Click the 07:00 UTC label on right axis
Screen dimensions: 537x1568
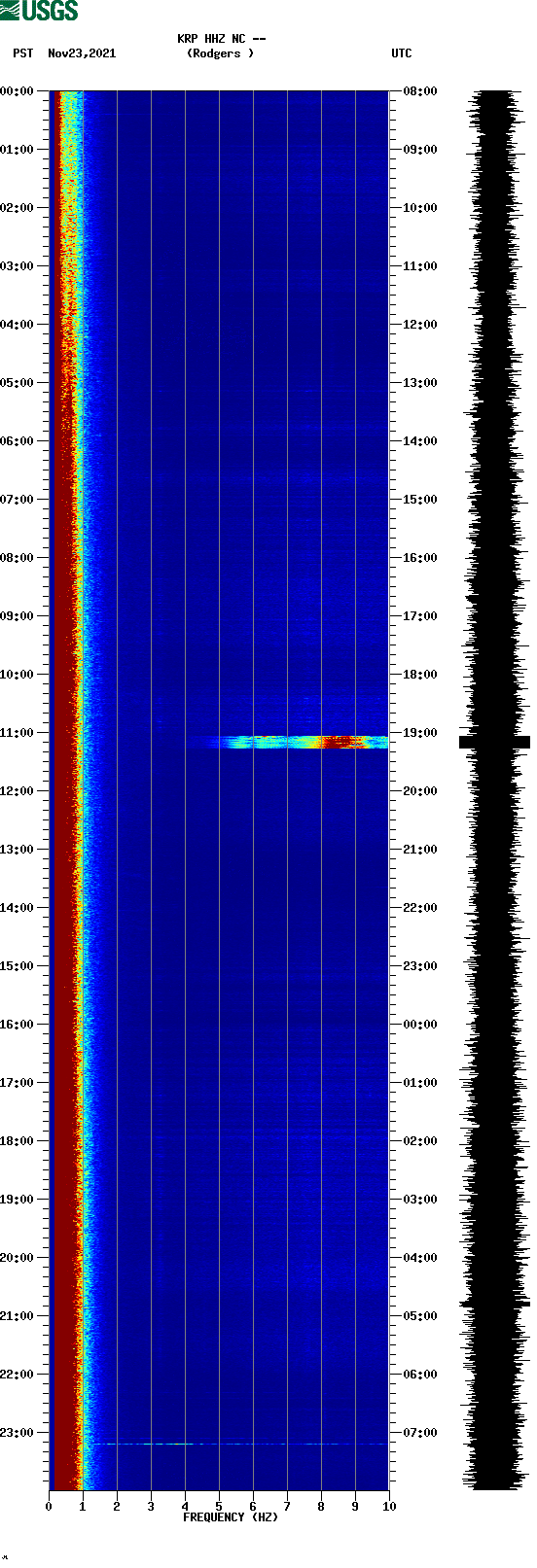tap(420, 1433)
